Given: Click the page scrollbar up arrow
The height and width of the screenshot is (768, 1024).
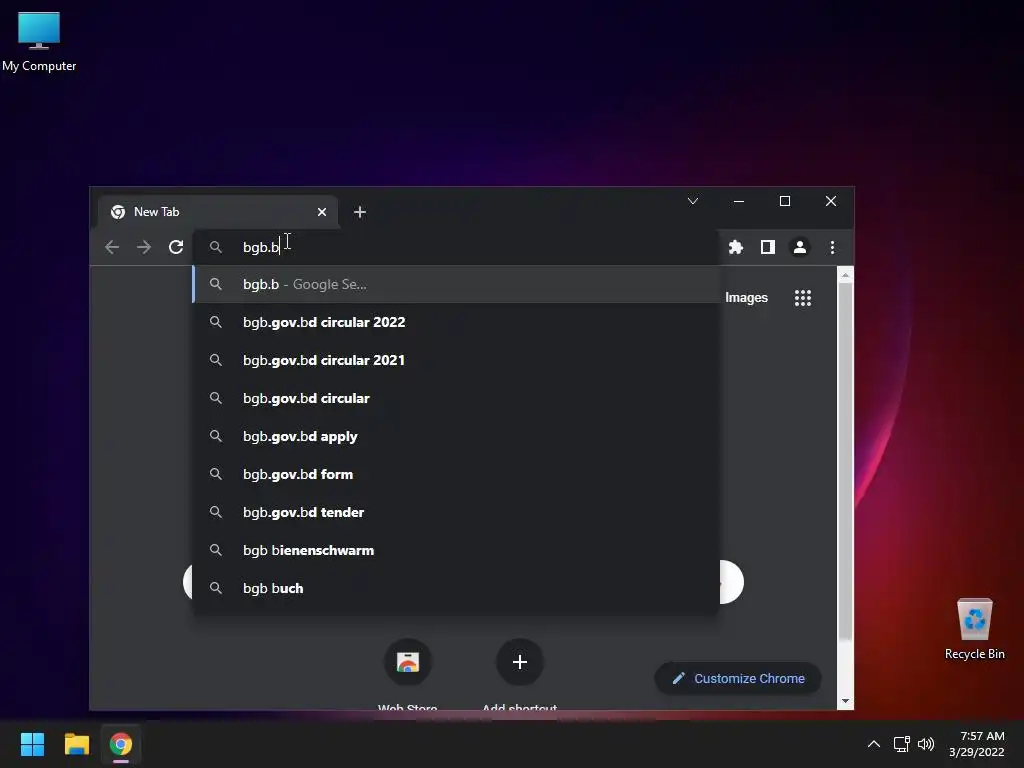Looking at the screenshot, I should coord(845,276).
